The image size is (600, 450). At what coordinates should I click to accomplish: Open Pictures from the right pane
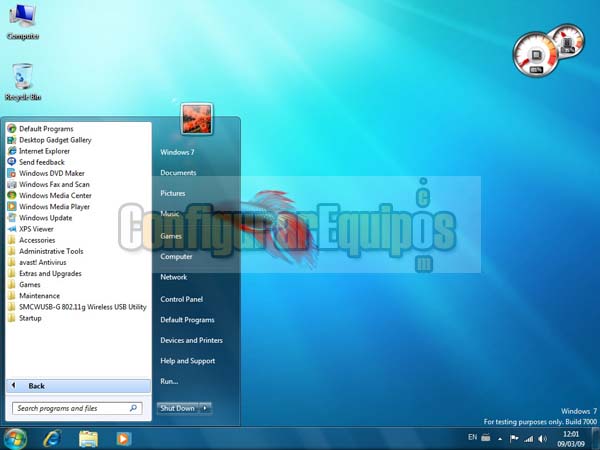pyautogui.click(x=173, y=193)
